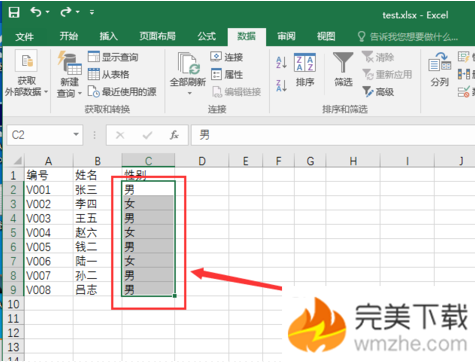
Task: Switch to the 开始 tab
Action: [x=69, y=36]
